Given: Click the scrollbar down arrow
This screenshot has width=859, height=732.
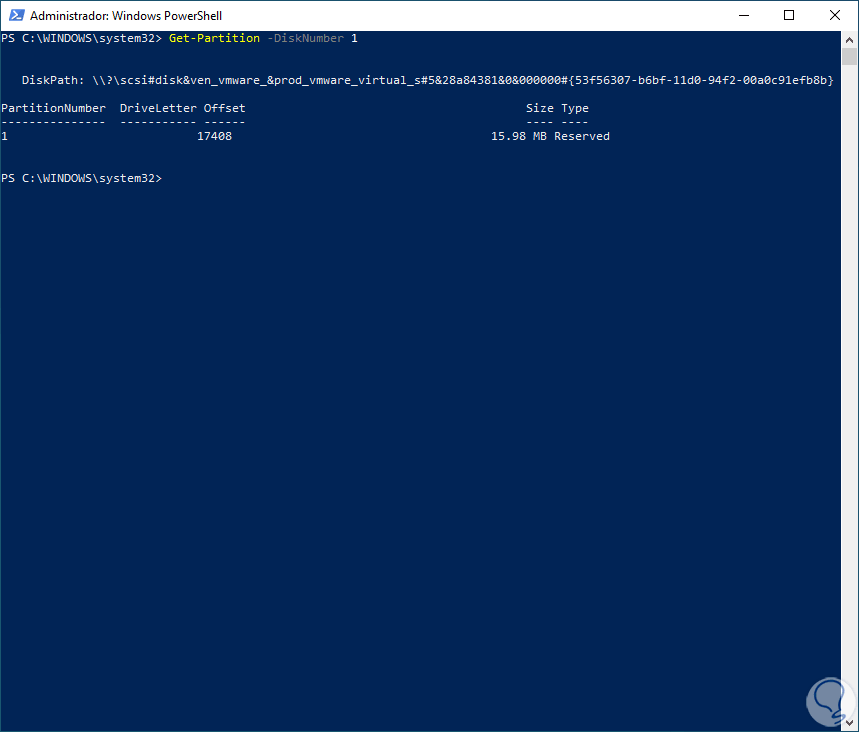Looking at the screenshot, I should point(849,723).
